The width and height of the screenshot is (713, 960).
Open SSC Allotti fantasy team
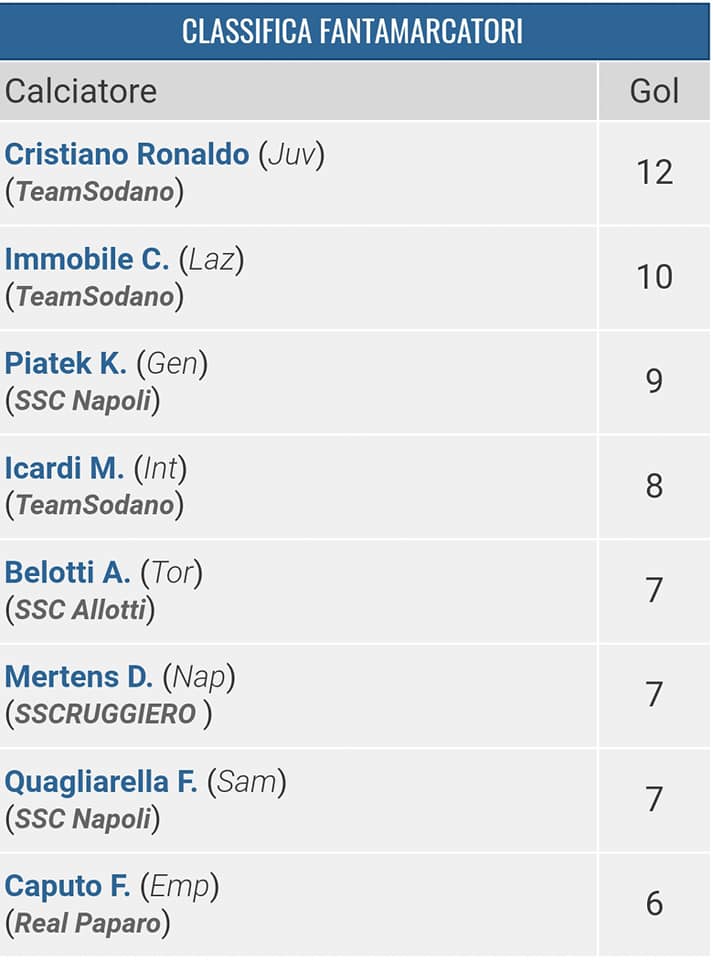coord(80,610)
